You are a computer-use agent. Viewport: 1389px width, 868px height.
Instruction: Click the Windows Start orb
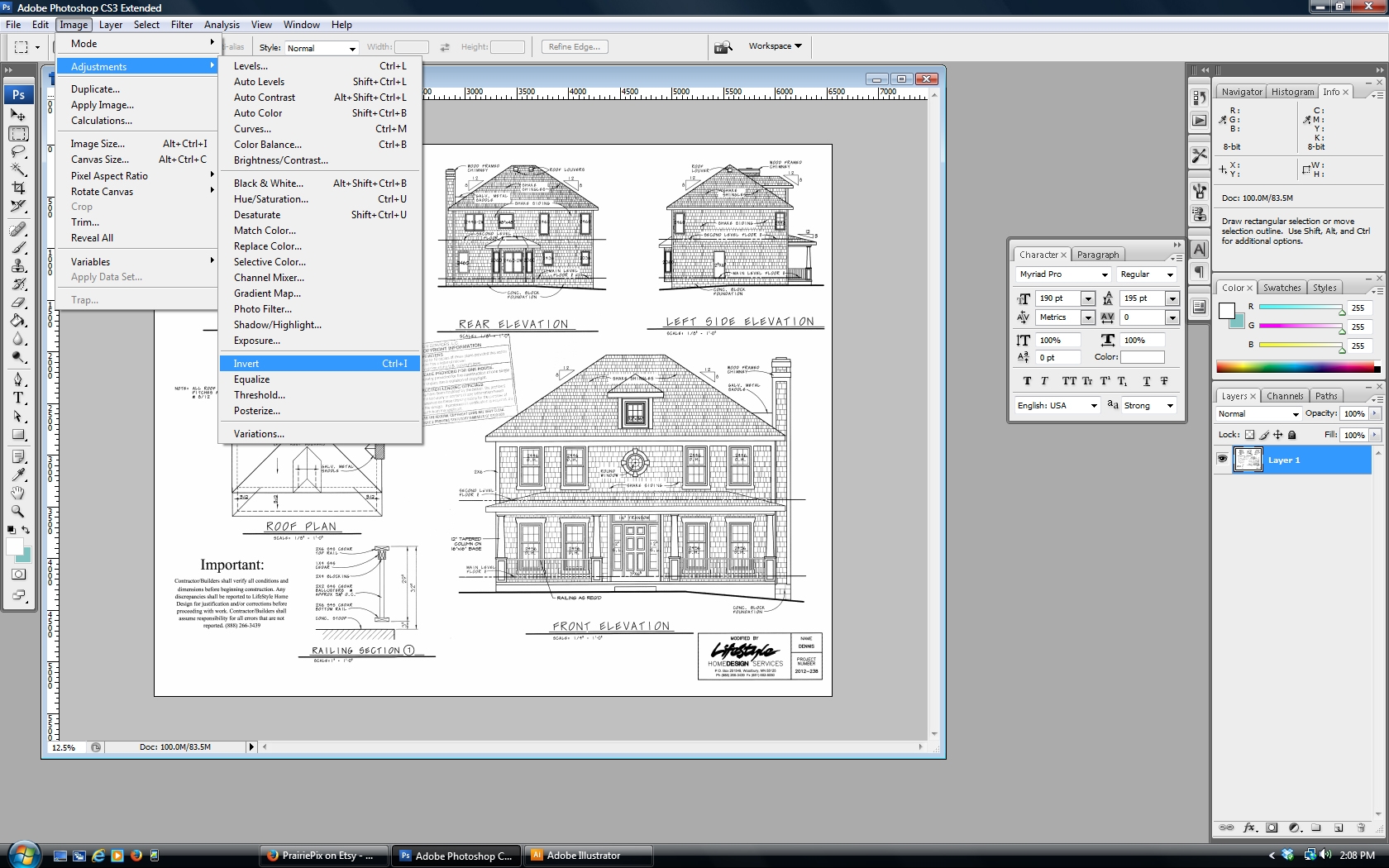pos(23,855)
